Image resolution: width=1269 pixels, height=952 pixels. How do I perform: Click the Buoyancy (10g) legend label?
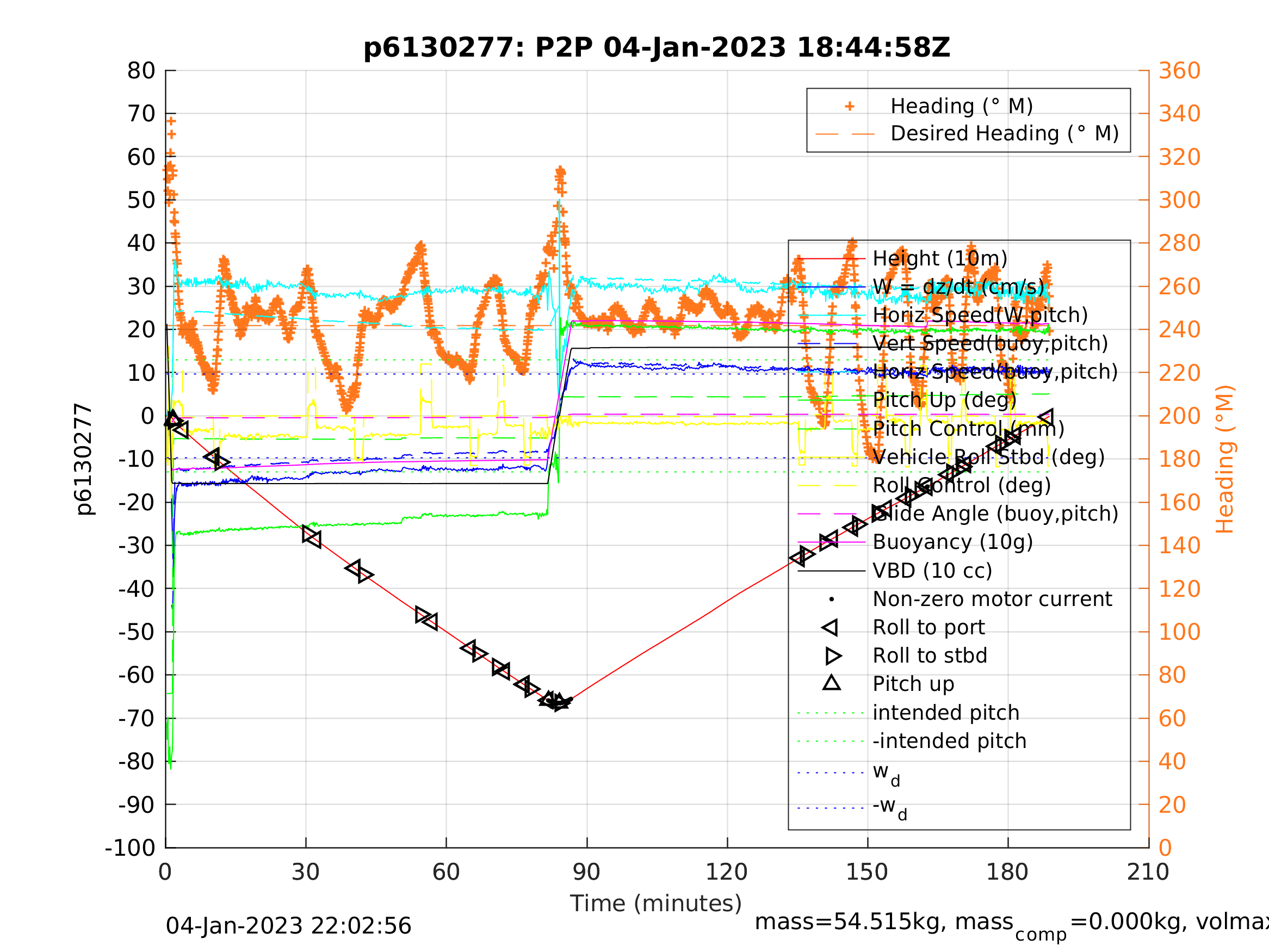pyautogui.click(x=952, y=542)
